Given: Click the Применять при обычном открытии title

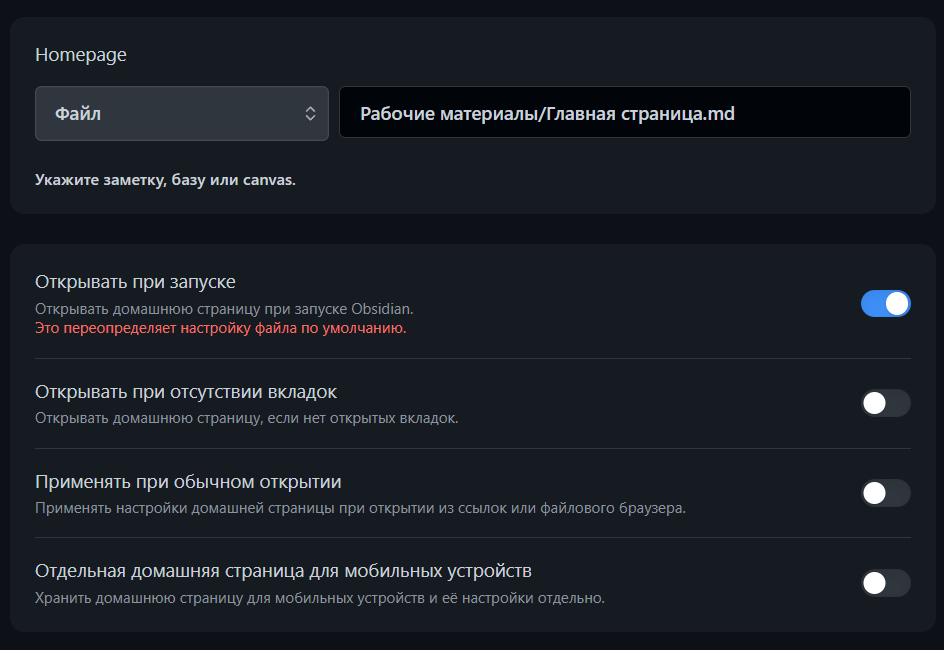Looking at the screenshot, I should click(188, 482).
